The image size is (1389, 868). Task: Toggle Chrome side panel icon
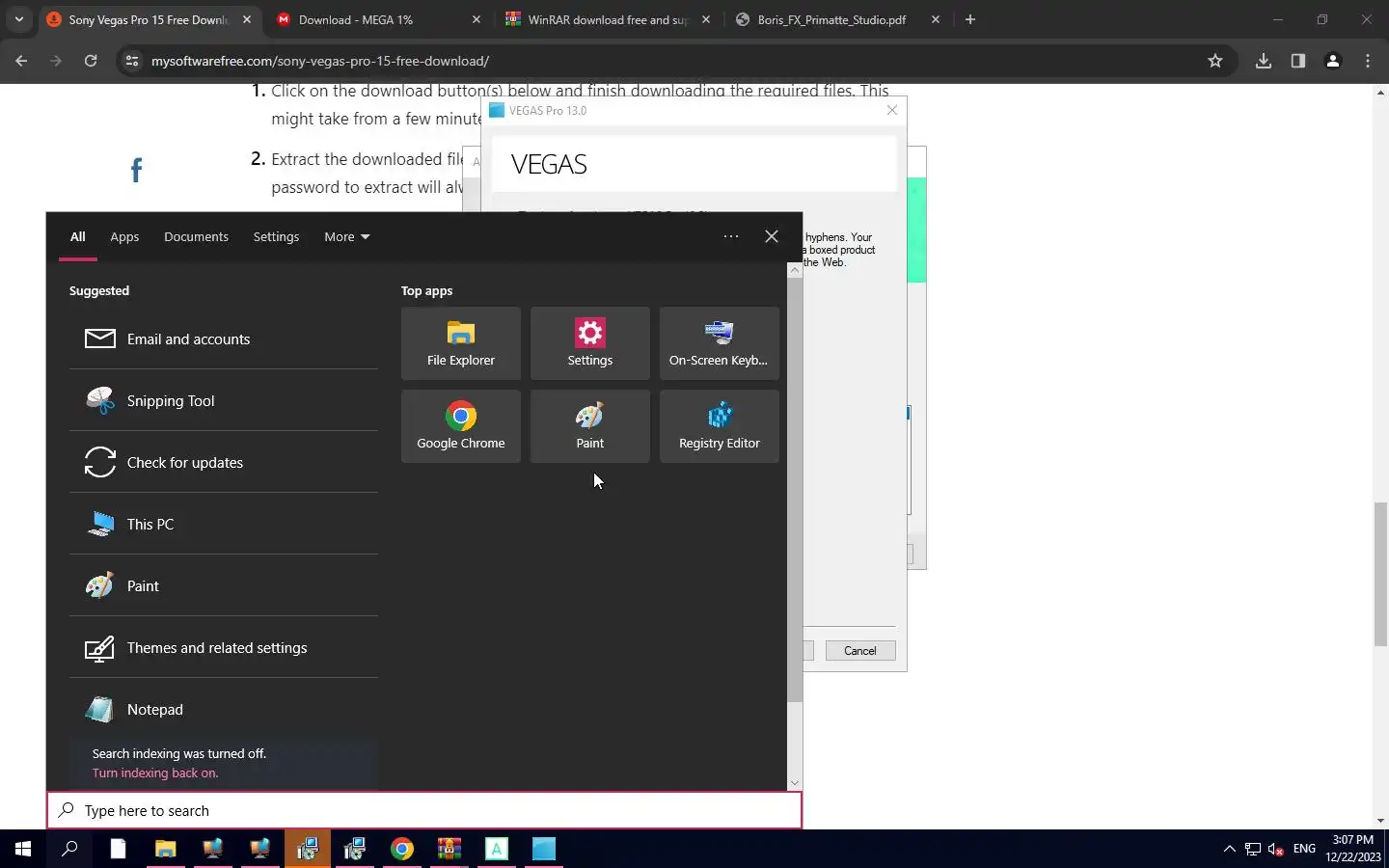(x=1298, y=61)
